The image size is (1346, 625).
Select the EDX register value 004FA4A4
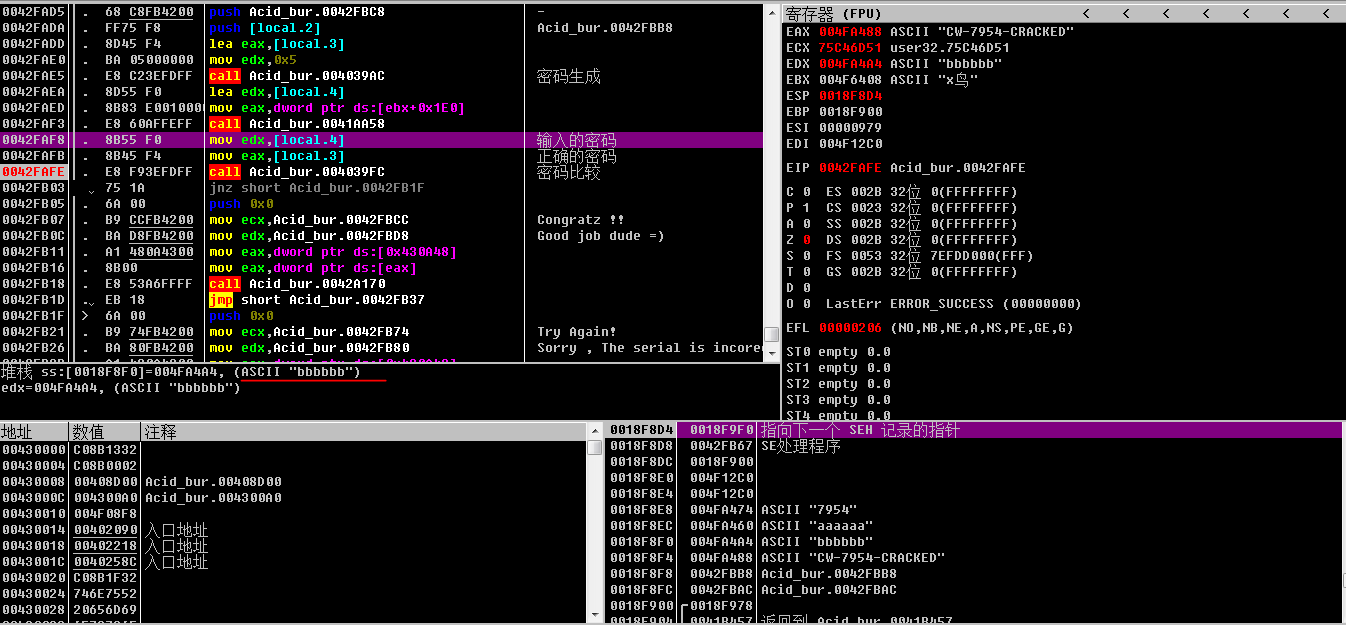click(850, 64)
